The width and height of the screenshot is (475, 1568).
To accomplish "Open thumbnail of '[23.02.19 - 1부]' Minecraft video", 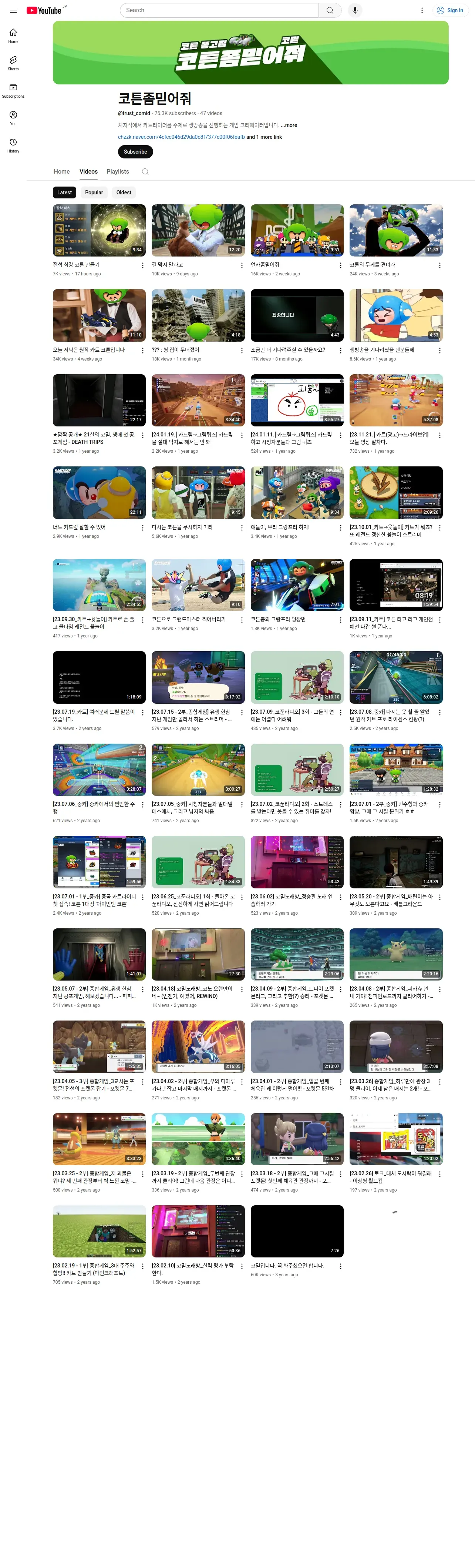I will click(x=99, y=1232).
